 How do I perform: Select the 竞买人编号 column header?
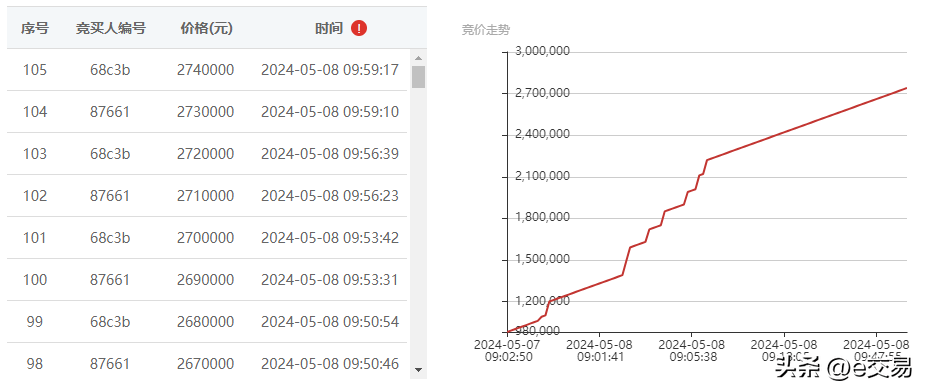110,28
